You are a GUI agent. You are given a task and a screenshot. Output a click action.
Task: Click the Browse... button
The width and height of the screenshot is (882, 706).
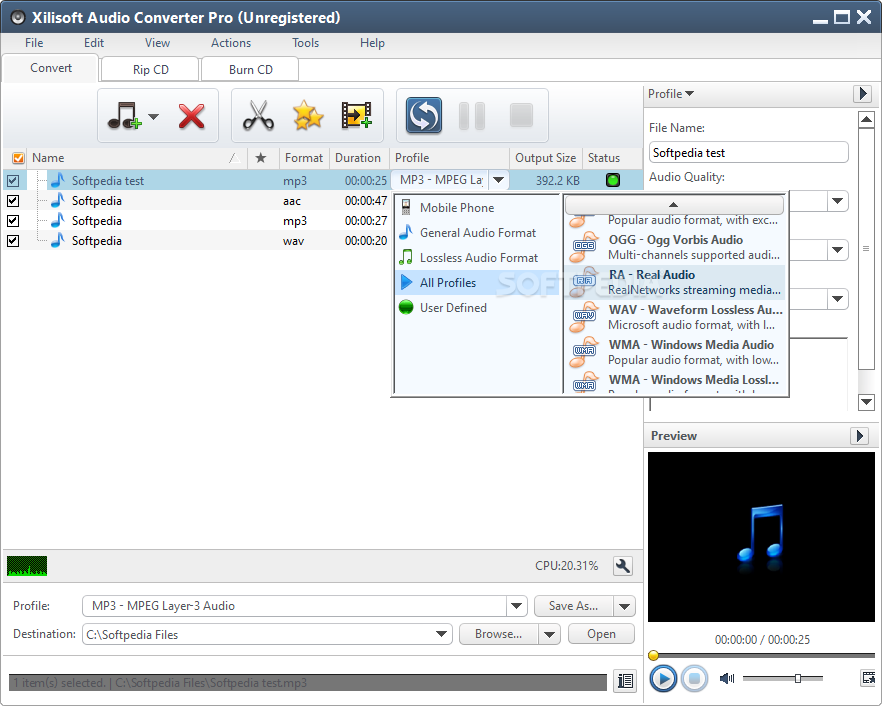[x=498, y=634]
